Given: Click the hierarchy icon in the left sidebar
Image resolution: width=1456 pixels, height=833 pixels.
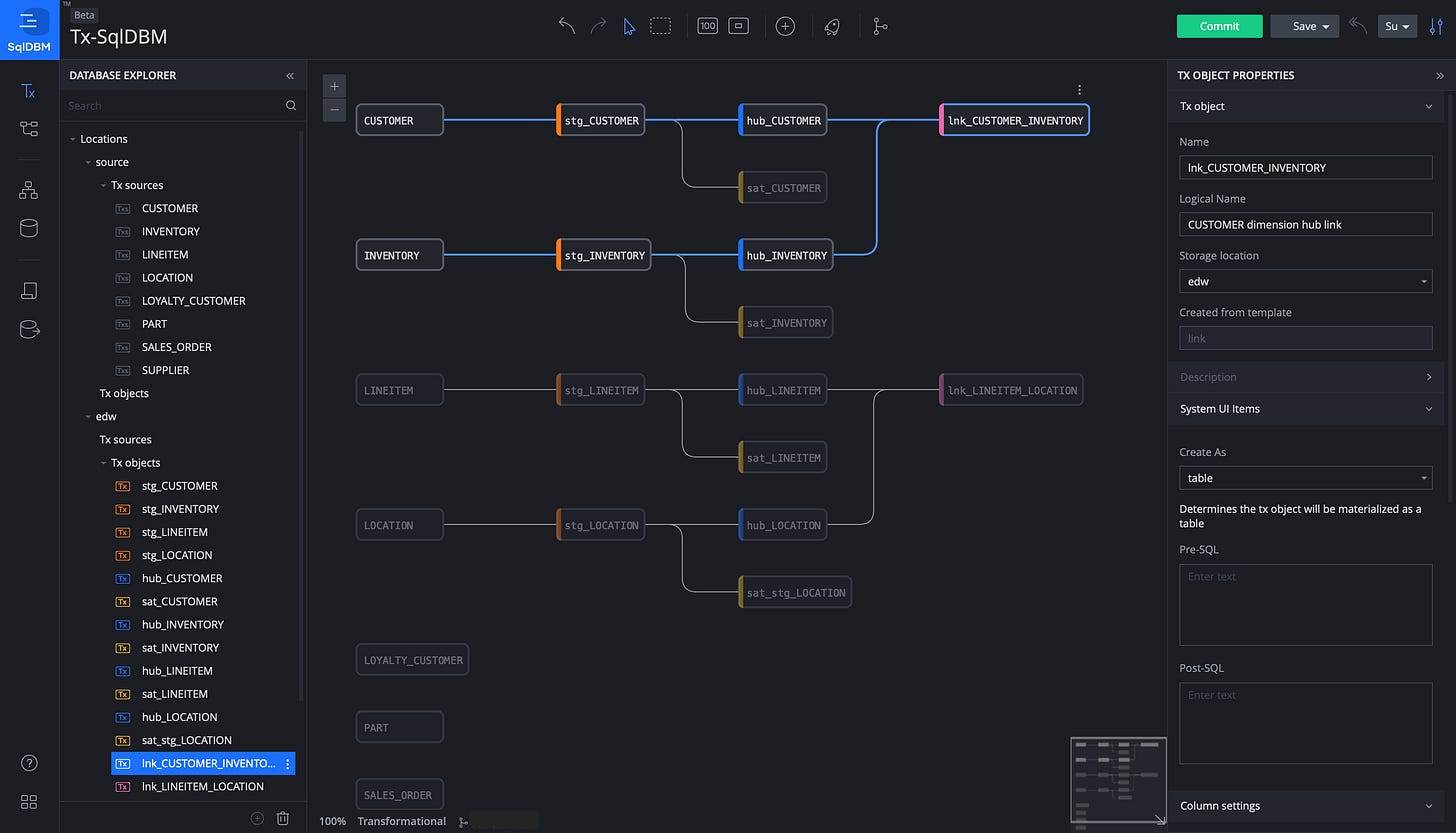Looking at the screenshot, I should [29, 190].
